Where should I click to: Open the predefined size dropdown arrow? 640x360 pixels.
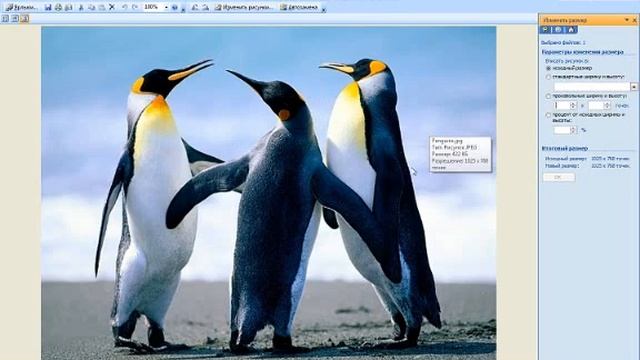634,87
